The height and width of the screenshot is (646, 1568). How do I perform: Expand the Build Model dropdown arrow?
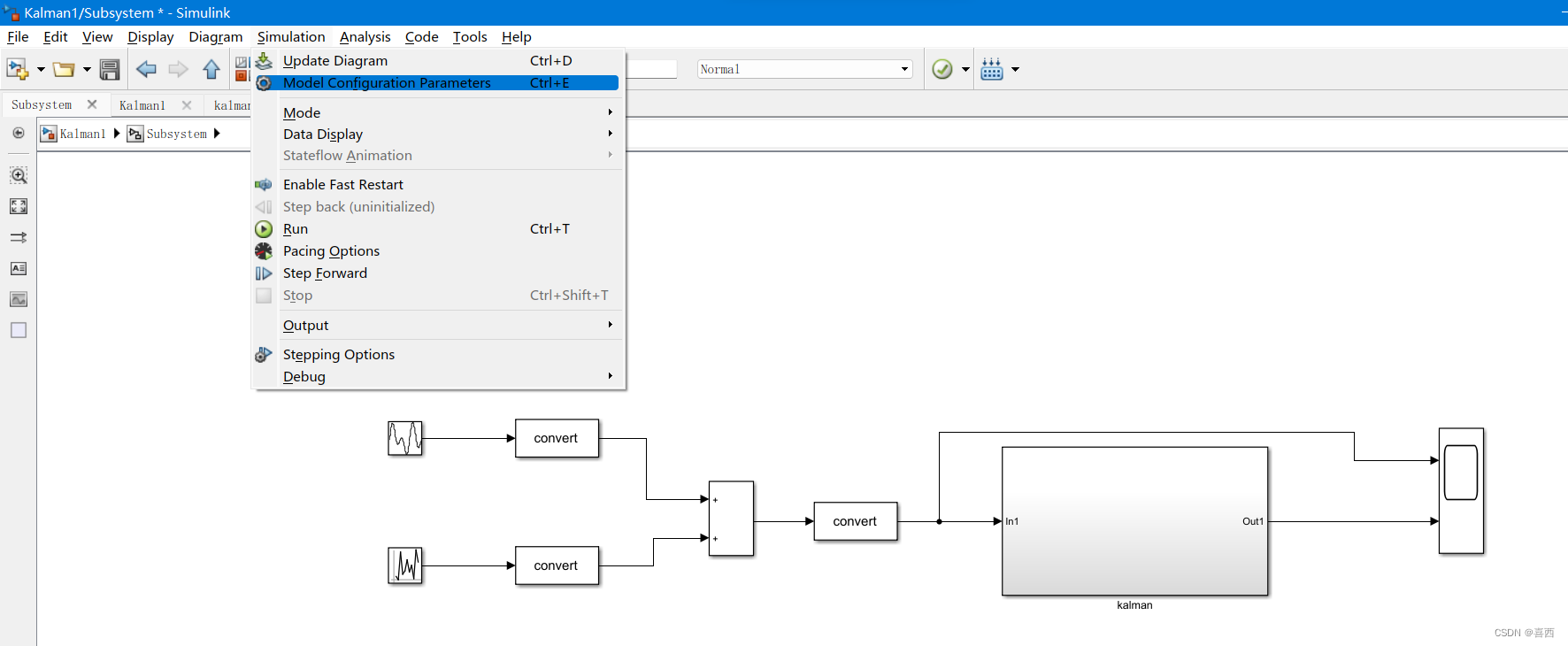click(1015, 69)
